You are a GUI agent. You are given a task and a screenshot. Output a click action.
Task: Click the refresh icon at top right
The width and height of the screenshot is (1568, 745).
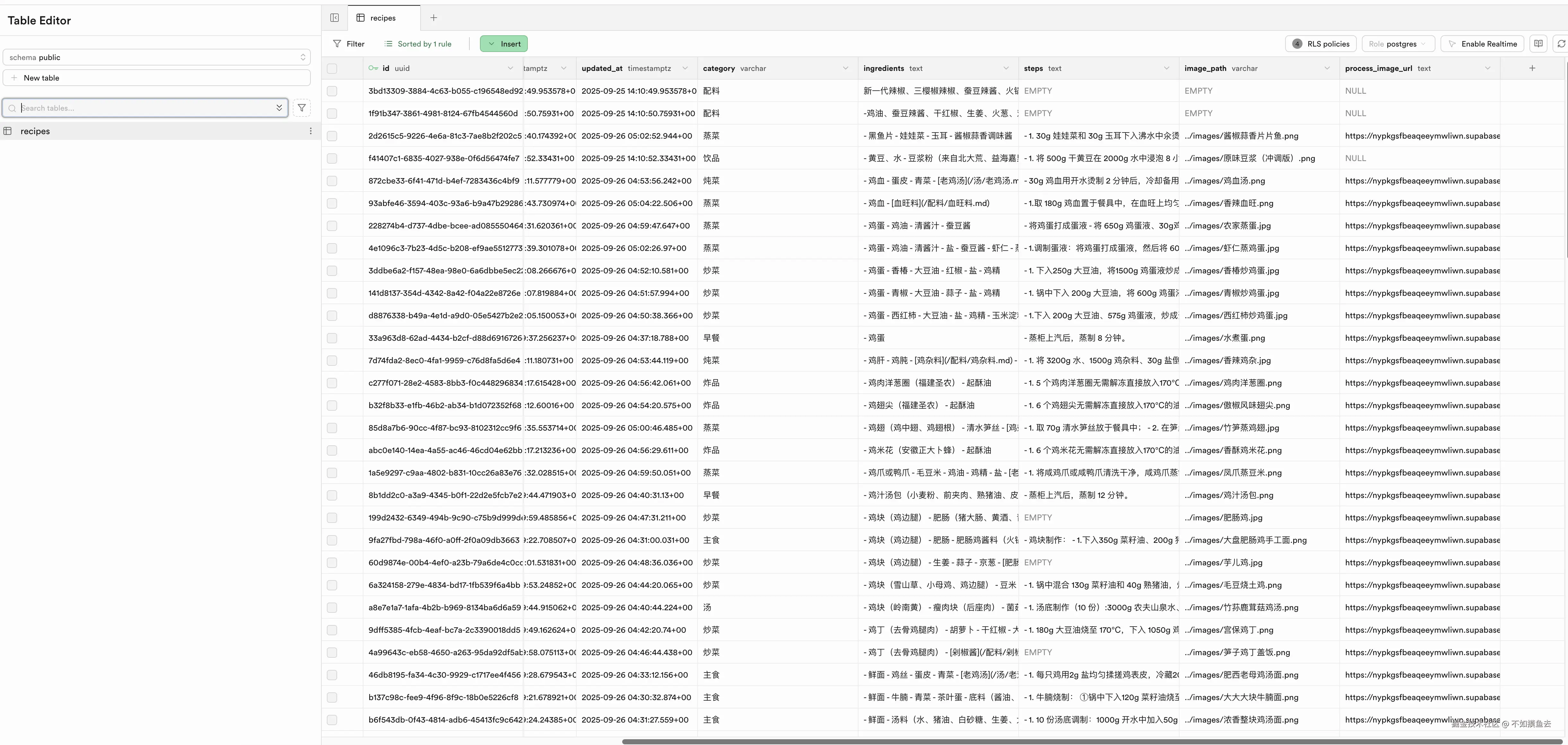coord(1561,44)
